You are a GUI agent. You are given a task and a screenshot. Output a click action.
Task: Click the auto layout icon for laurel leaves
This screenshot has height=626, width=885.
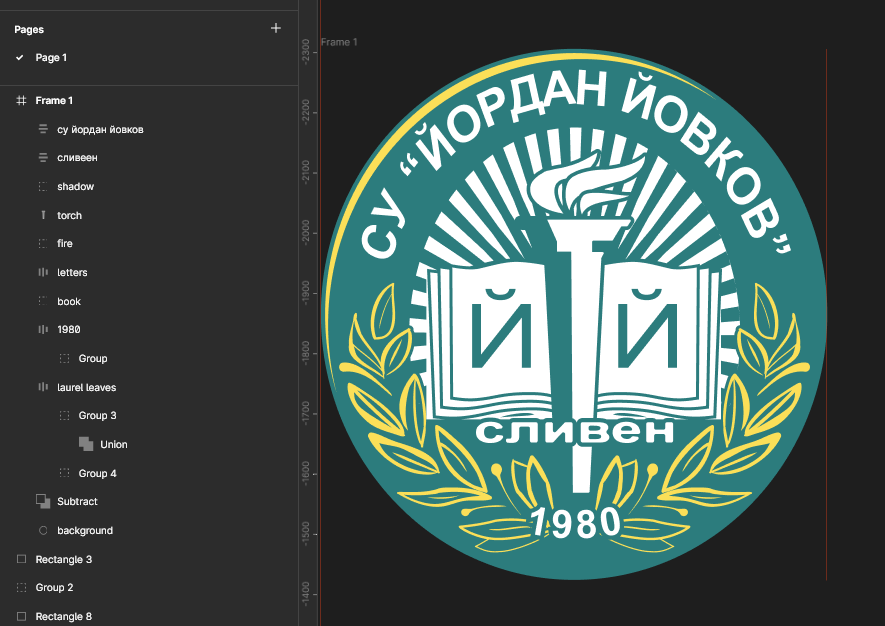[x=43, y=387]
